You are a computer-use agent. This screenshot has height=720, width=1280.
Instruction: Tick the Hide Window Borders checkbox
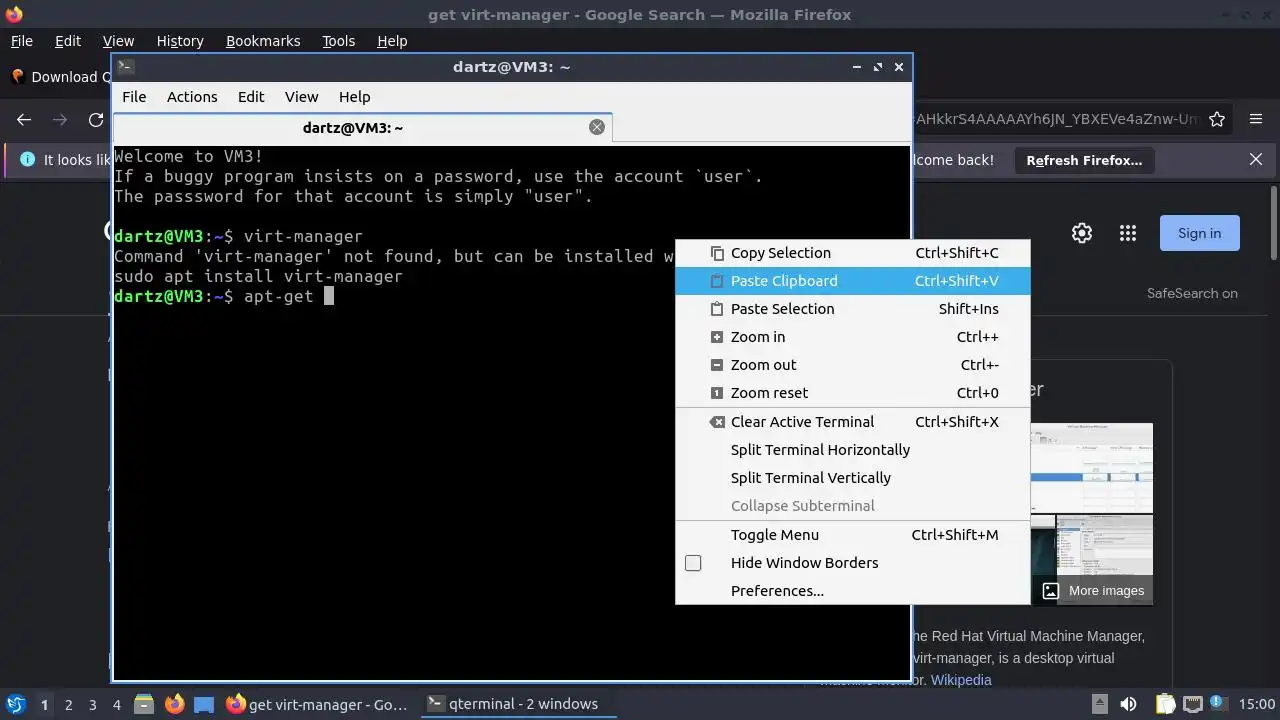coord(693,563)
